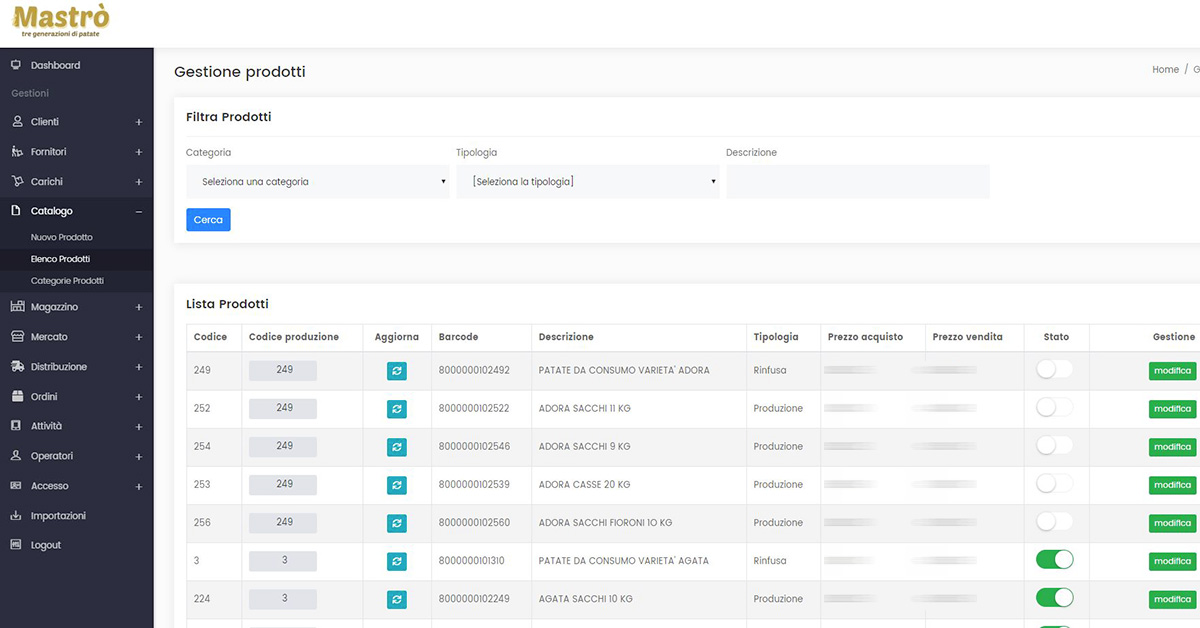Click modifica for AGATA SACCHI 10 KG
The width and height of the screenshot is (1200, 628).
pos(1172,599)
